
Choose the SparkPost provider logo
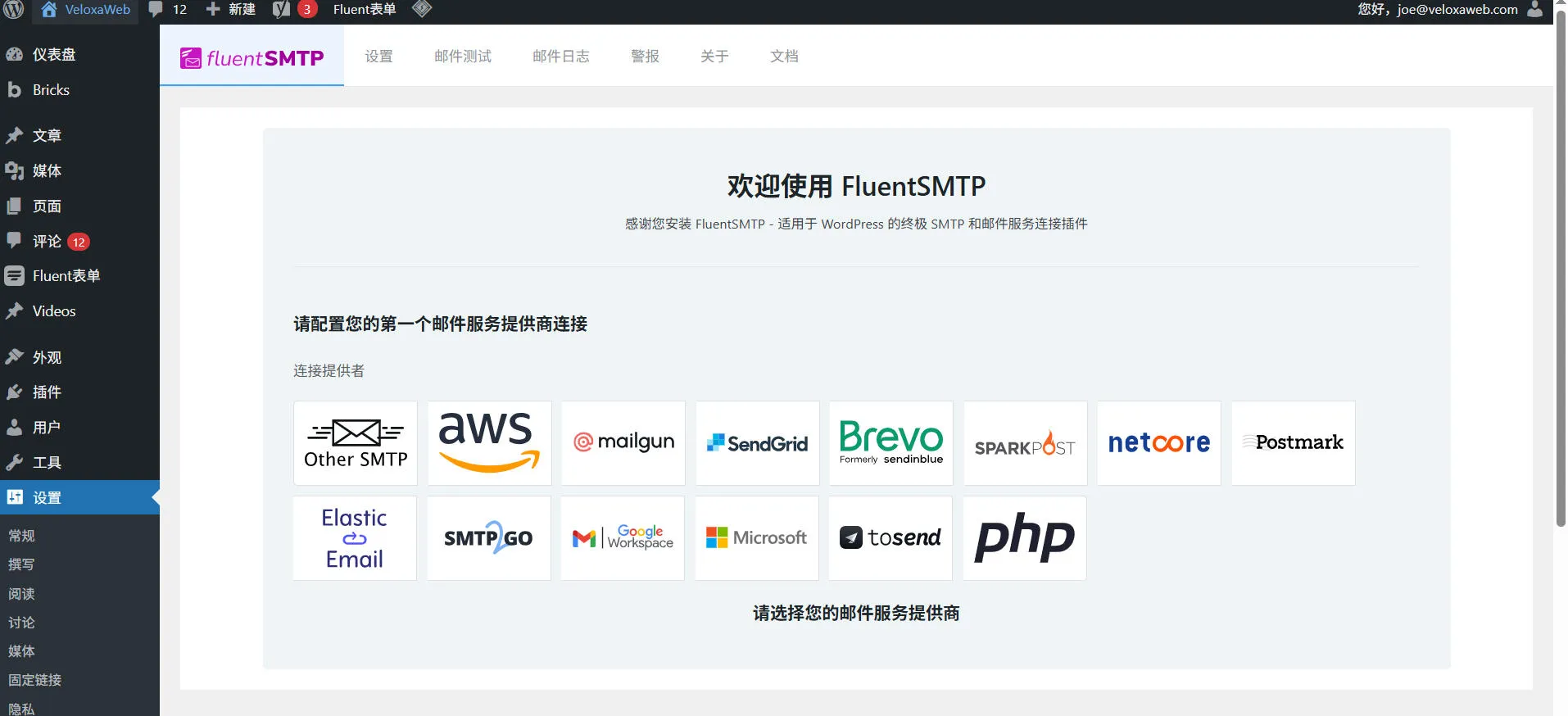[x=1025, y=443]
